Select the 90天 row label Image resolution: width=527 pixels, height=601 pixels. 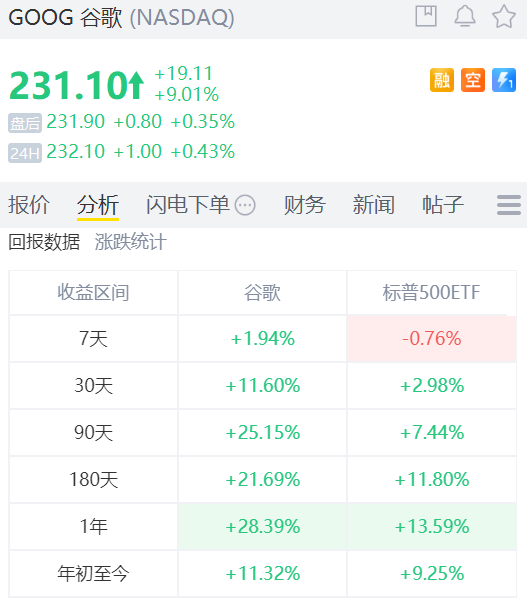point(93,433)
